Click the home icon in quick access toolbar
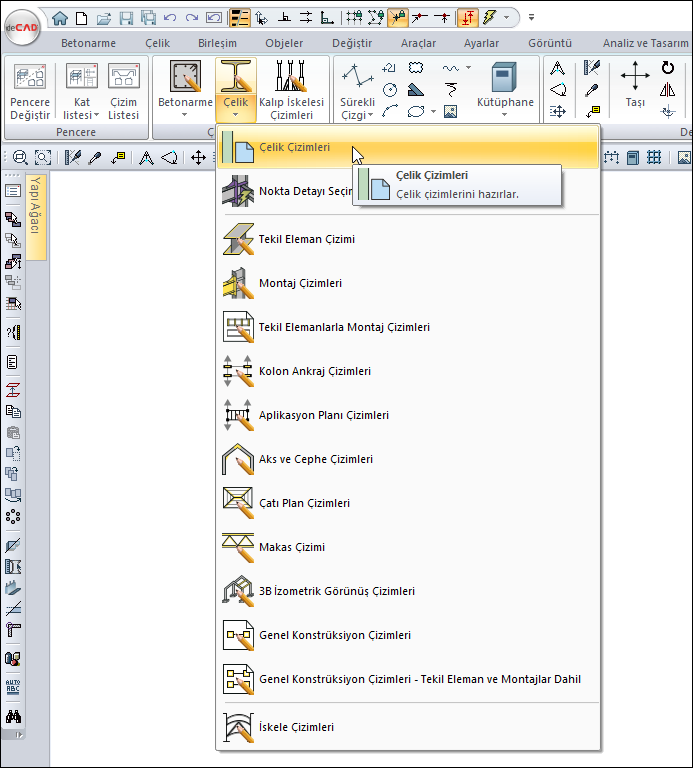This screenshot has height=768, width=693. tap(60, 17)
